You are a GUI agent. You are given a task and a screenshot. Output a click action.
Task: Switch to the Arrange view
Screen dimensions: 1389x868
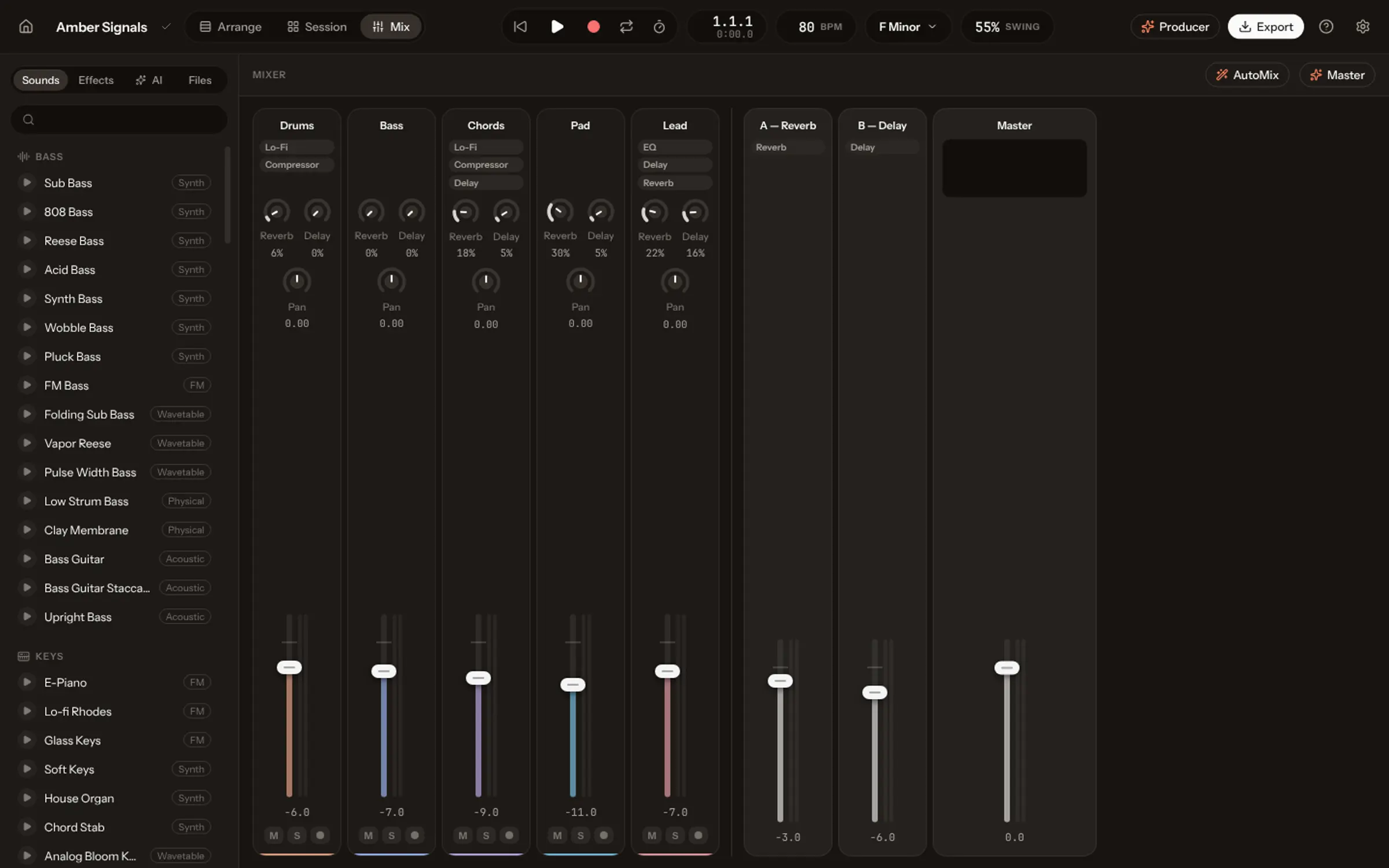(x=230, y=27)
